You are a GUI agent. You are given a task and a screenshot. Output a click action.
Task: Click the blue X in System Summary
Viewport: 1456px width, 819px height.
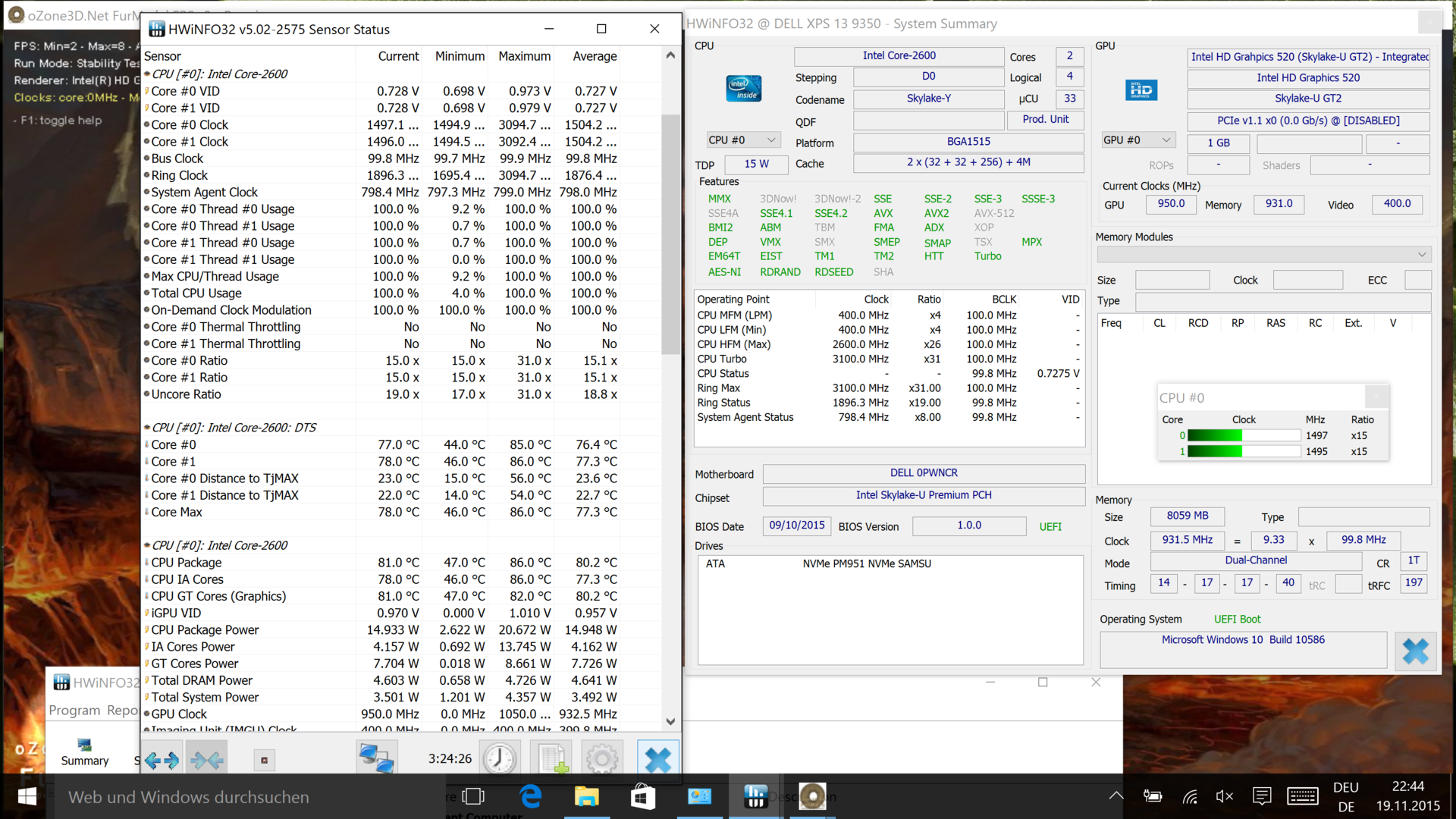1415,651
